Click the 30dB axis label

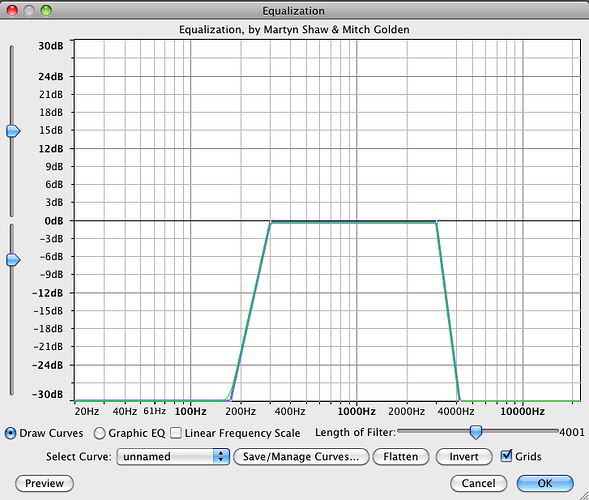coord(51,46)
